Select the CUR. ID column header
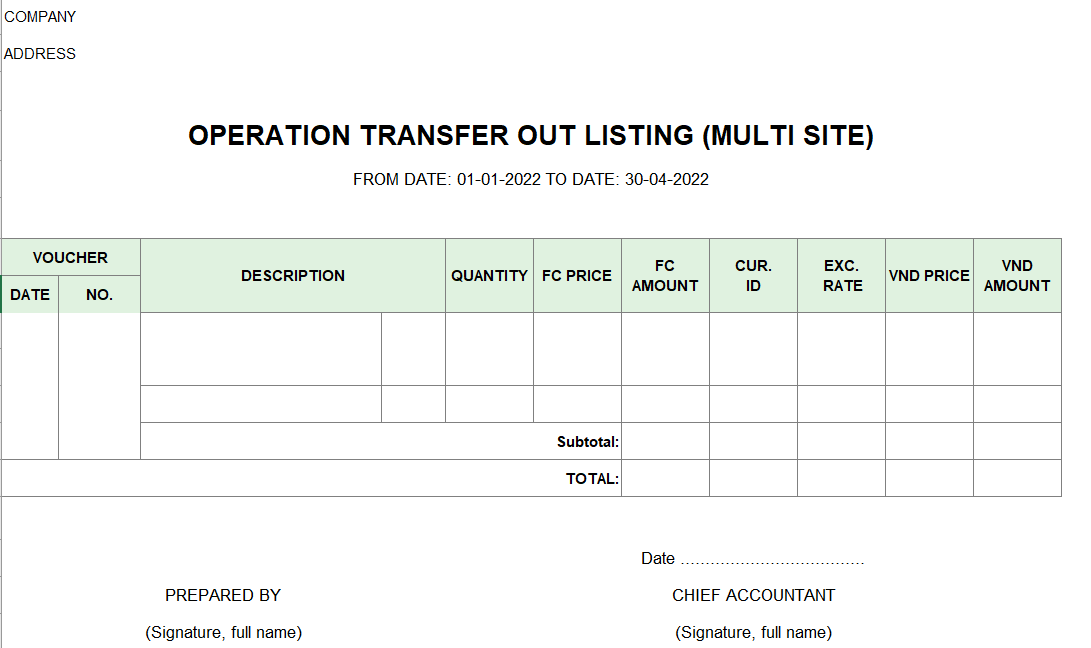Image resolution: width=1091 pixels, height=648 pixels. coord(754,276)
